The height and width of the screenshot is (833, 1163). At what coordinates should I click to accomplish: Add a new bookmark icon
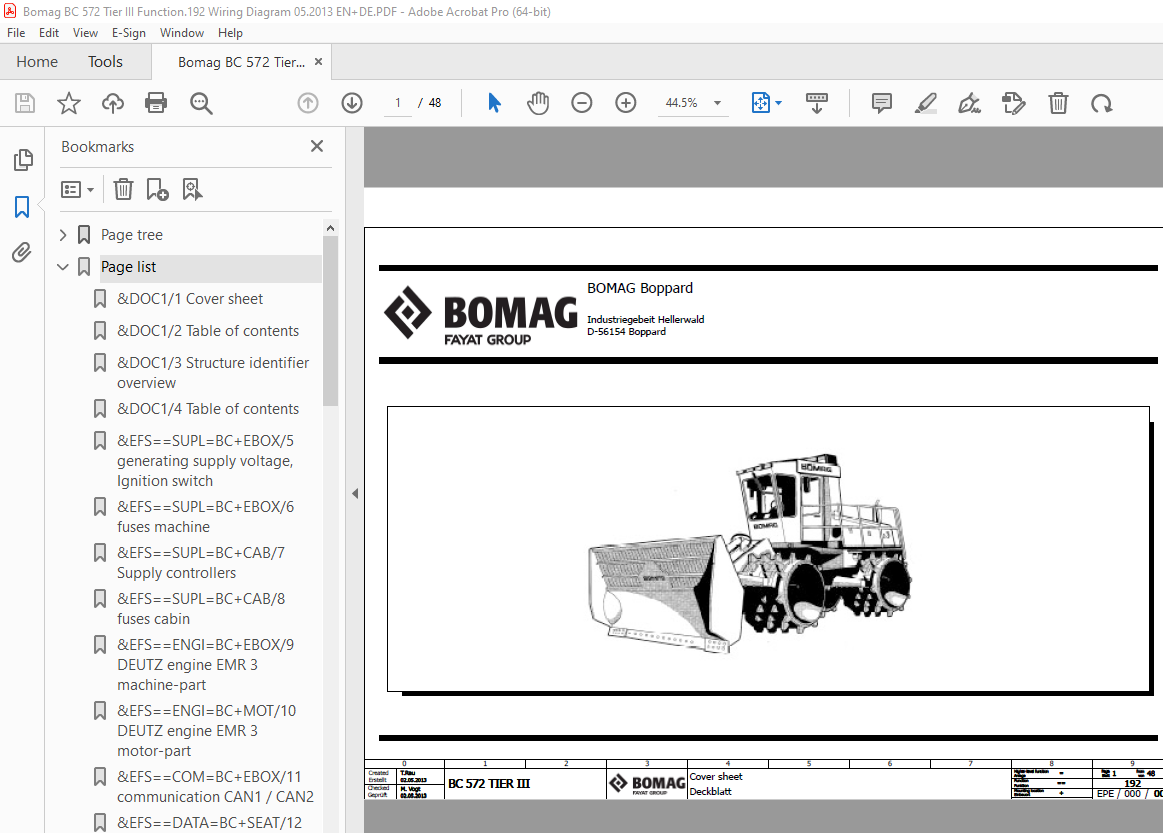point(157,189)
